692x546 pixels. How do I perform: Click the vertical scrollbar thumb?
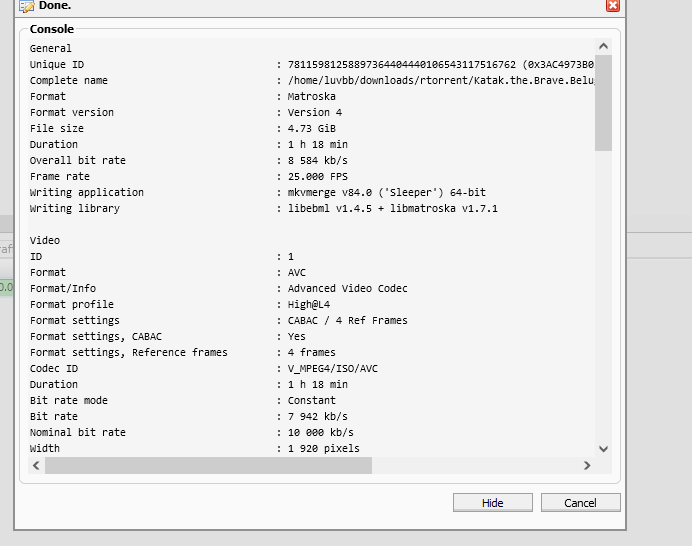pos(603,100)
